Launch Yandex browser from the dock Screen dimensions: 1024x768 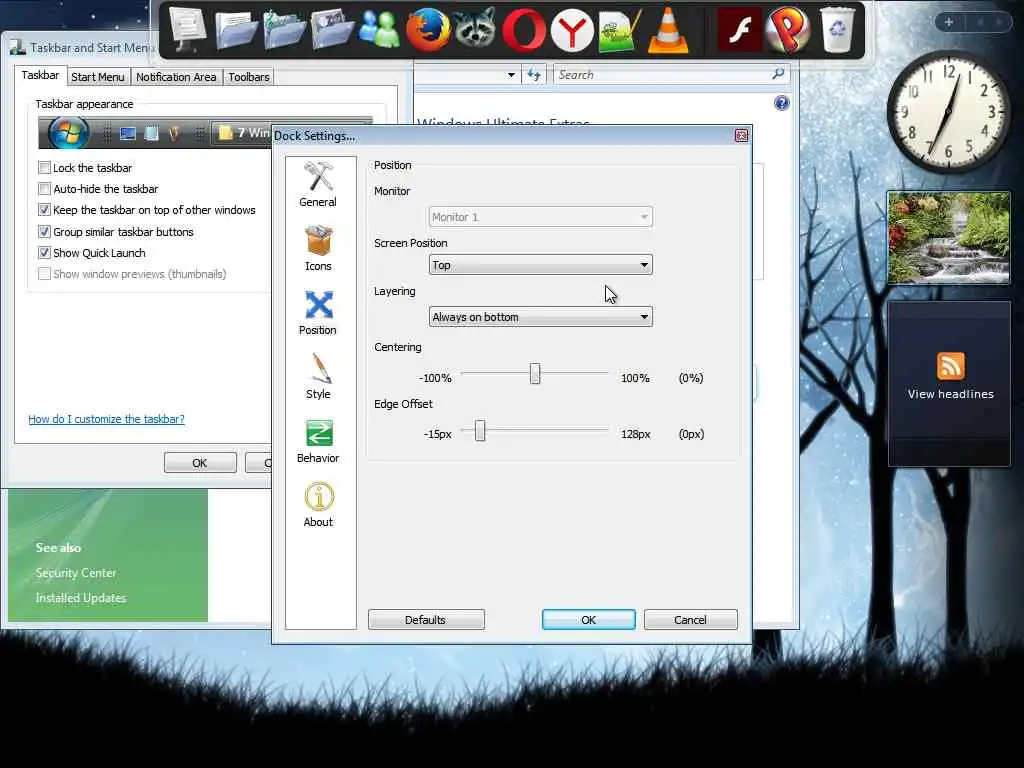[x=571, y=30]
